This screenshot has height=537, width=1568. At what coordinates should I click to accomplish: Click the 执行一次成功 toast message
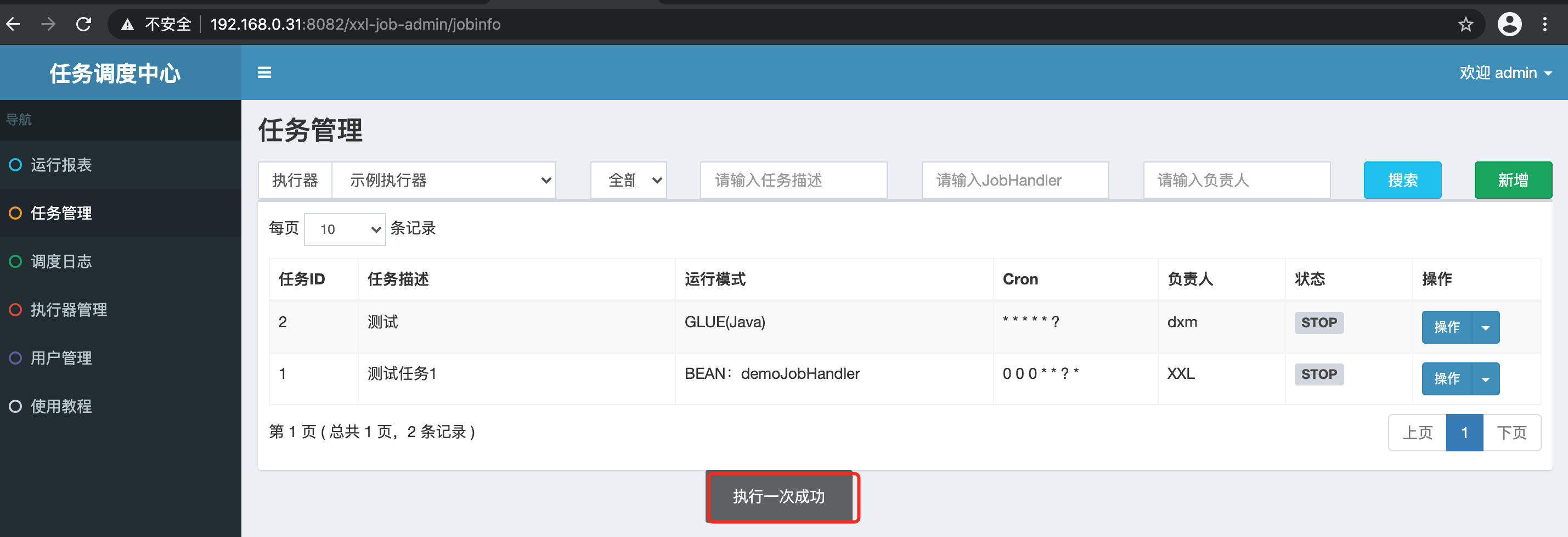(x=780, y=497)
